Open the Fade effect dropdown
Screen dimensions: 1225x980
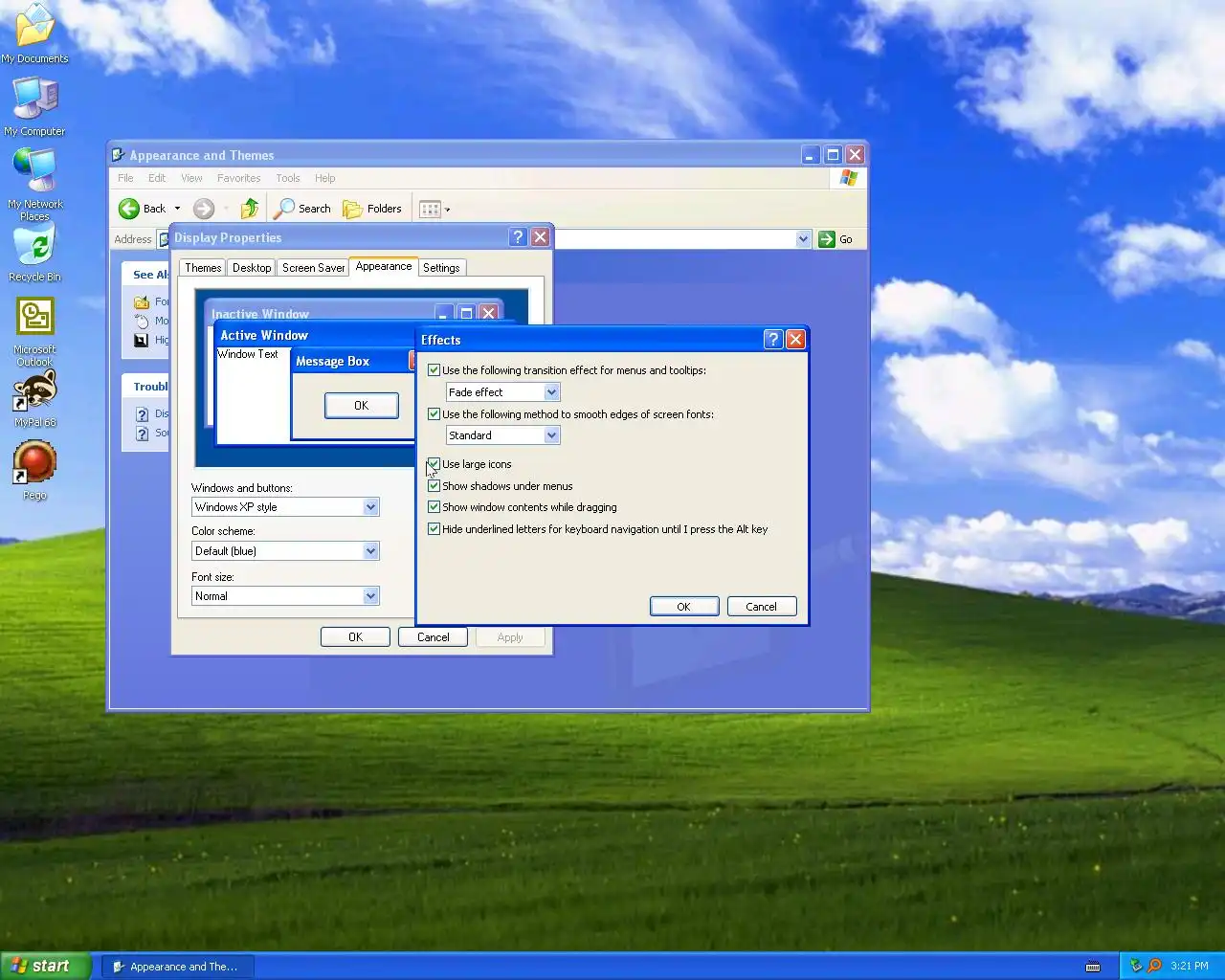551,392
